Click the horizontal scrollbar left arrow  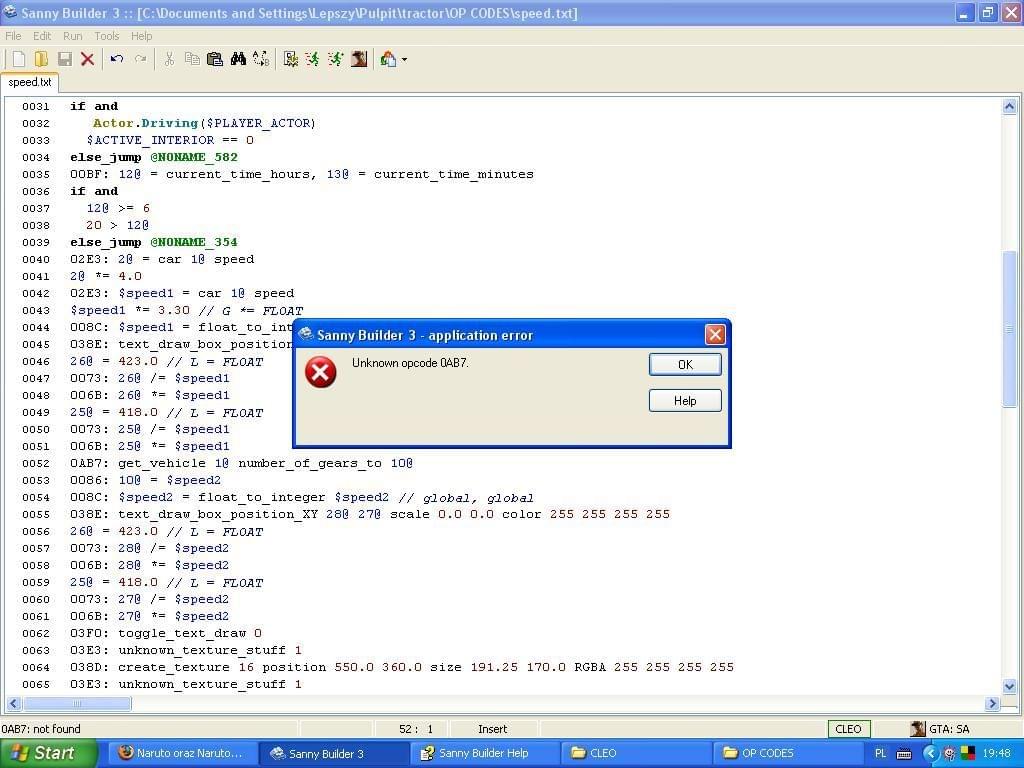[x=14, y=703]
